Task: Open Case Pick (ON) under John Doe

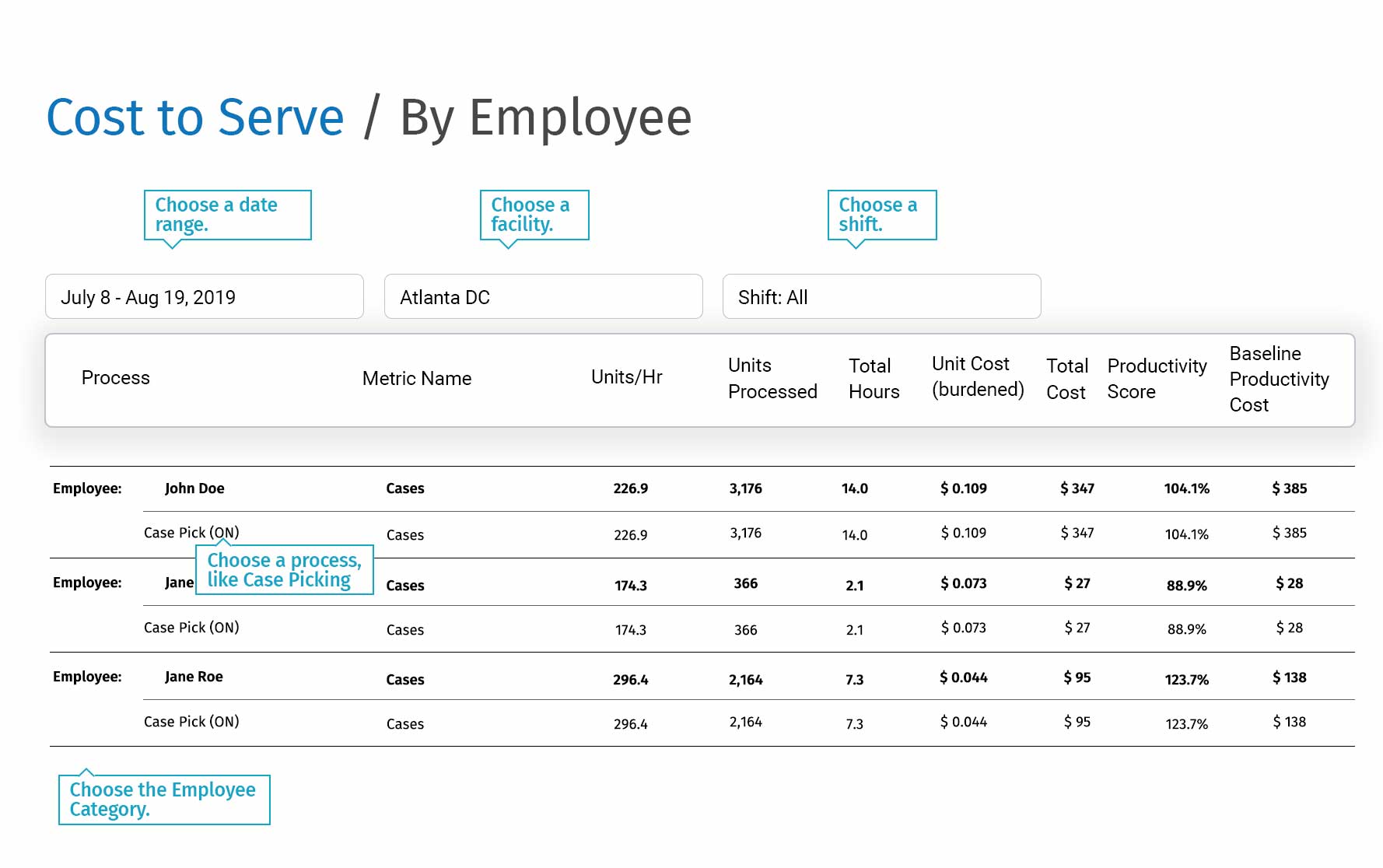Action: 191,533
